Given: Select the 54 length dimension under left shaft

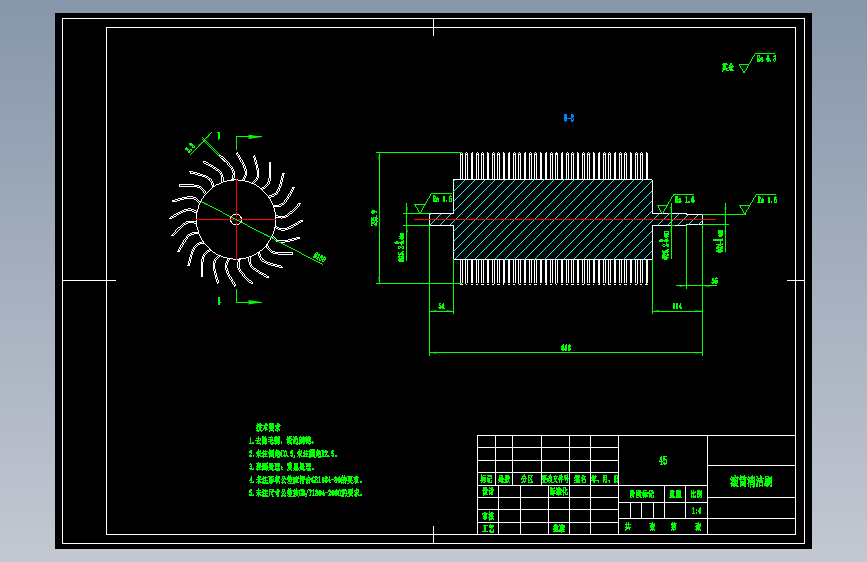Looking at the screenshot, I should (x=441, y=306).
